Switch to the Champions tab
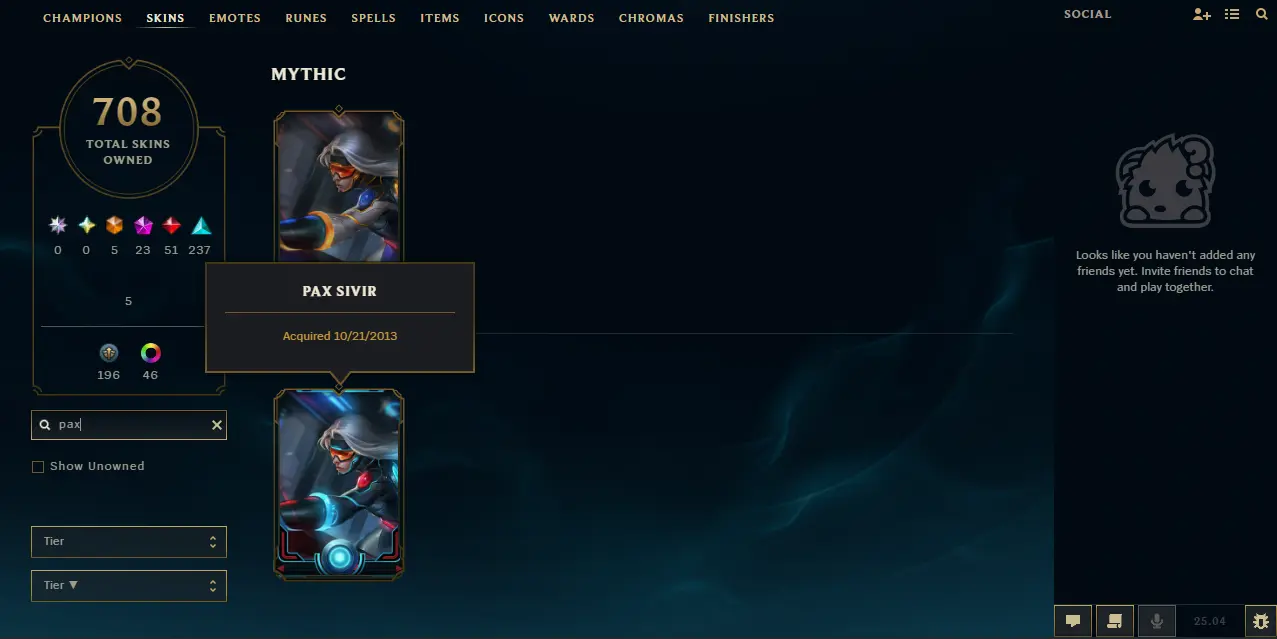Viewport: 1277px width, 639px height. coord(82,18)
